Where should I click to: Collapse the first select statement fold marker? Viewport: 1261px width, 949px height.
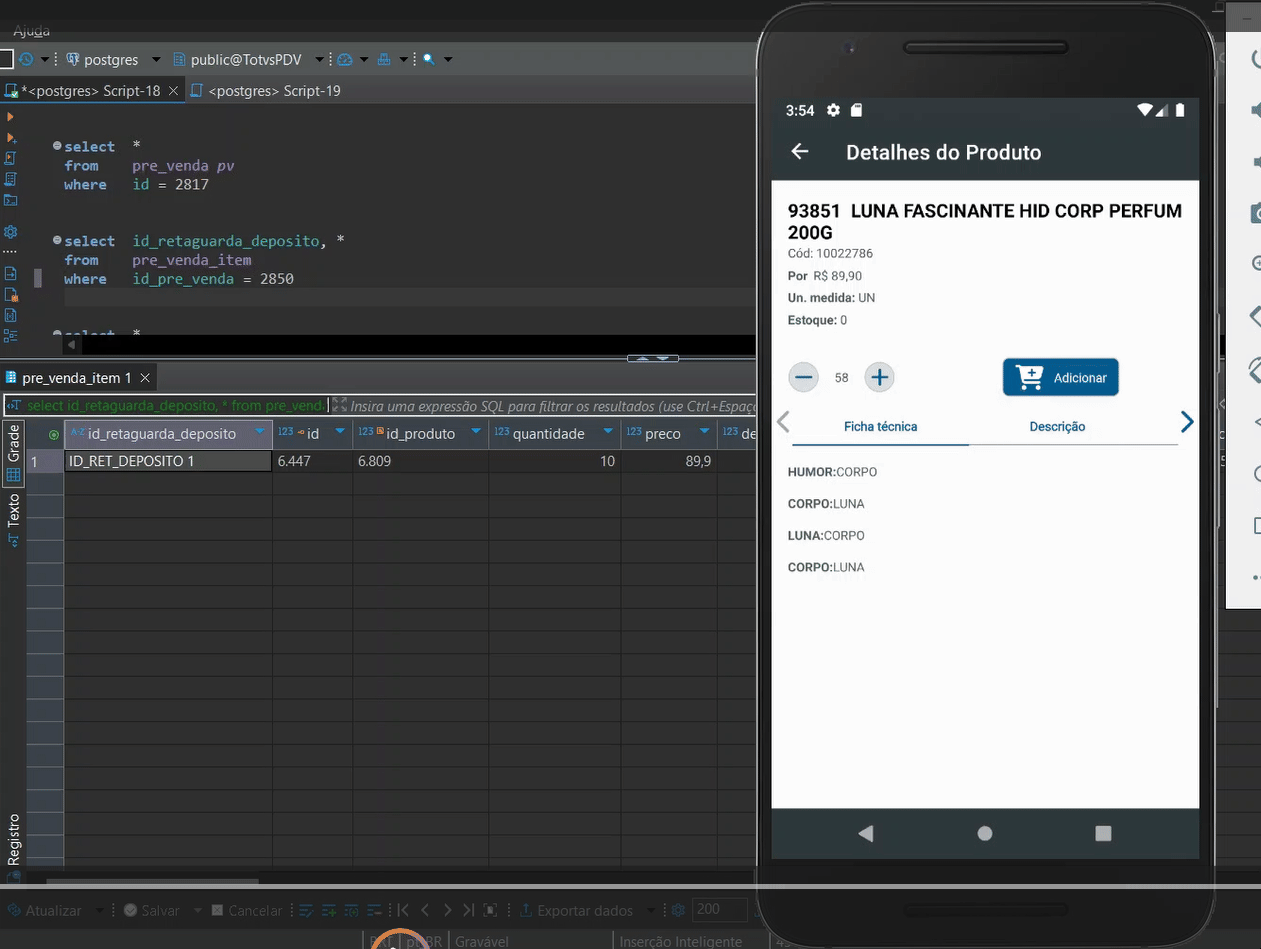(x=57, y=147)
